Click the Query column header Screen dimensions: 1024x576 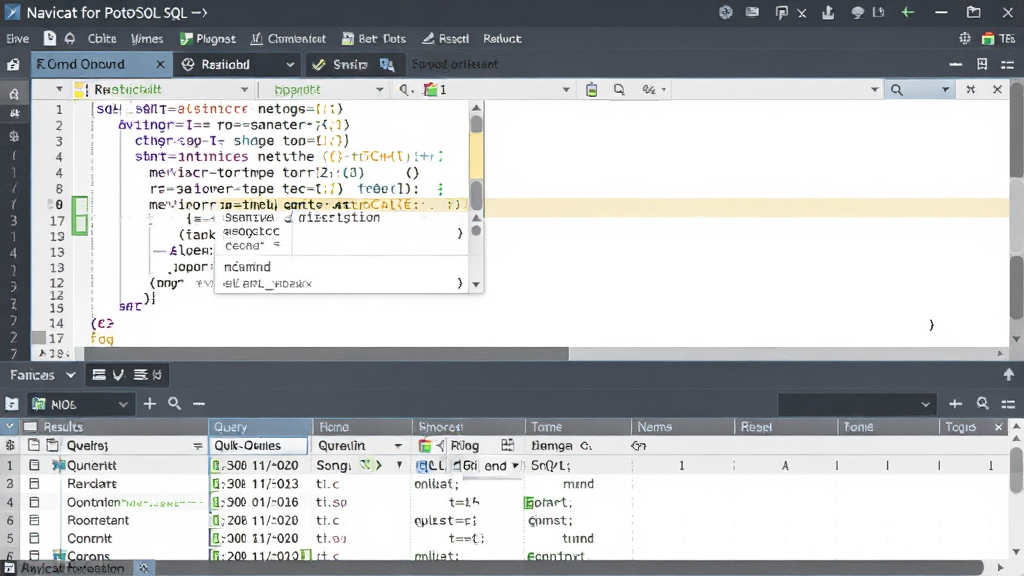tap(260, 426)
